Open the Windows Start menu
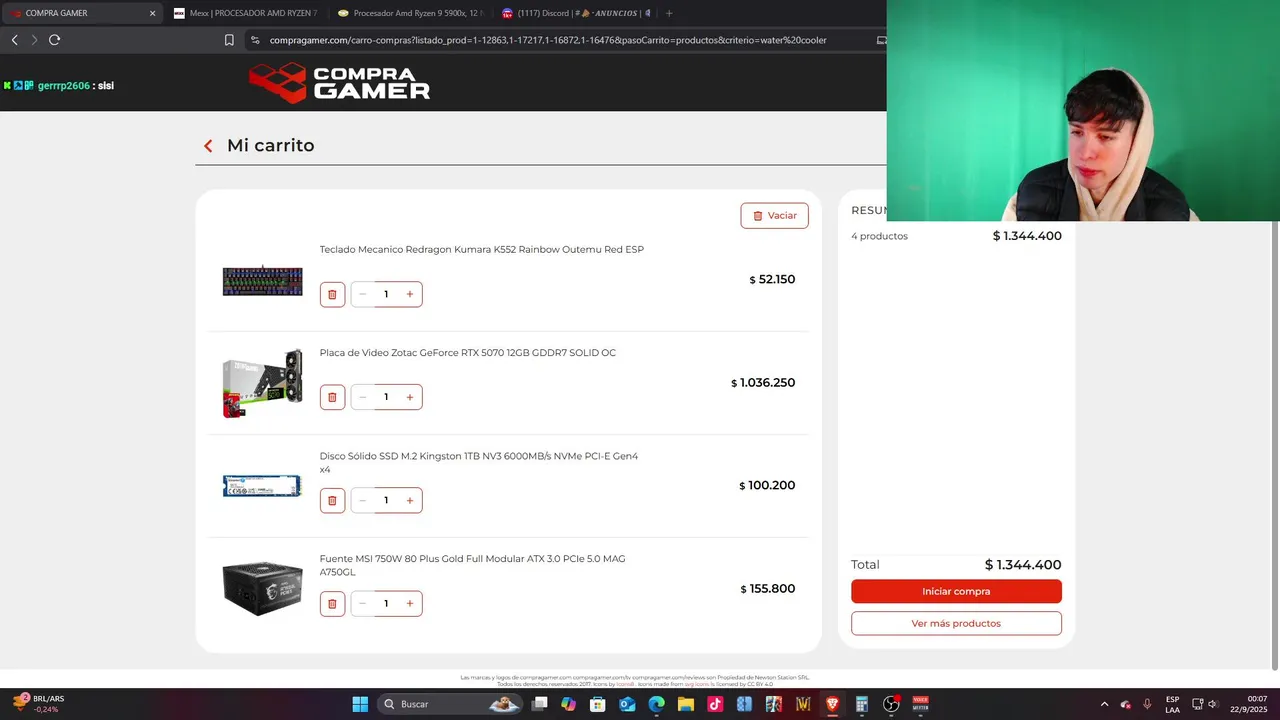 pos(360,704)
